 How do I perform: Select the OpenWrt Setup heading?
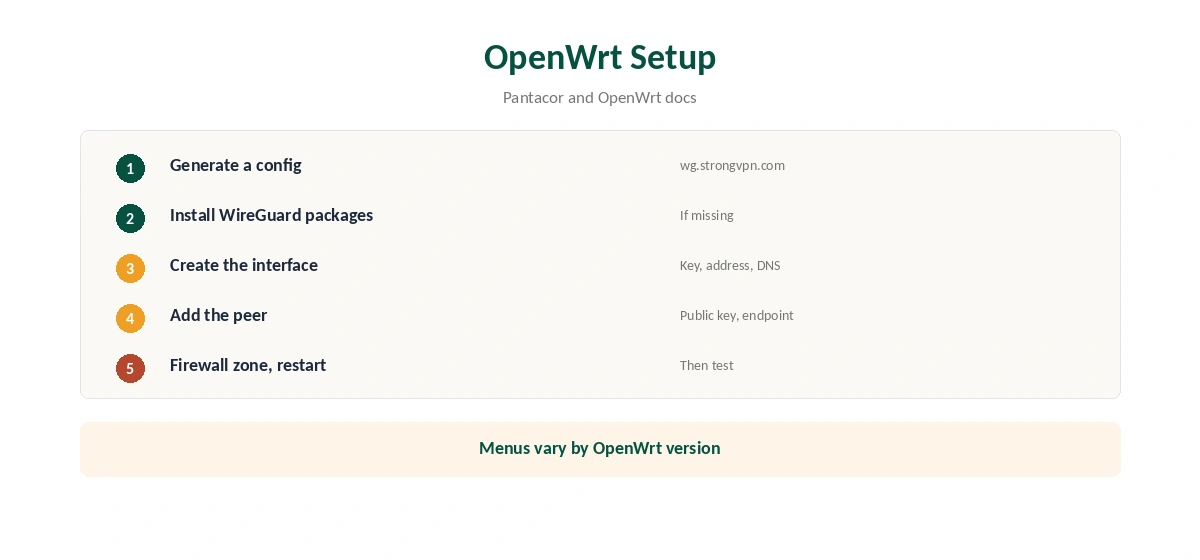click(600, 57)
